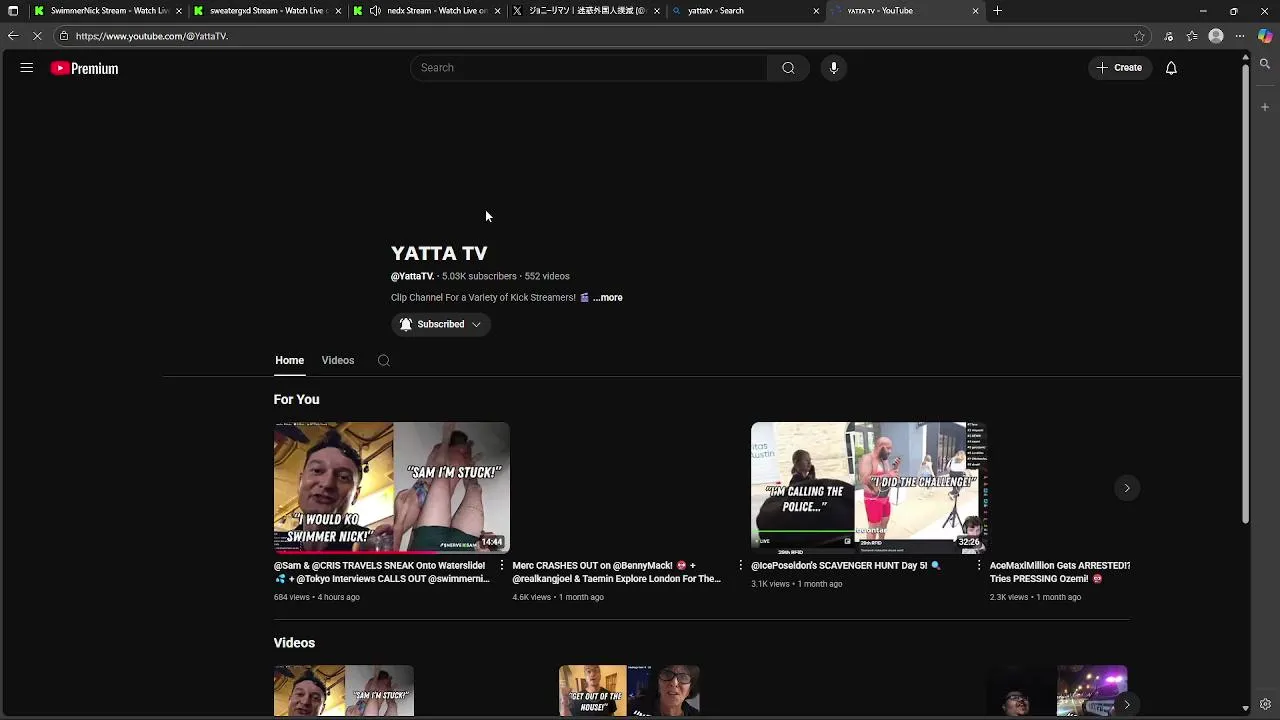The height and width of the screenshot is (720, 1280).
Task: Close the yattatv Search tab
Action: (816, 11)
